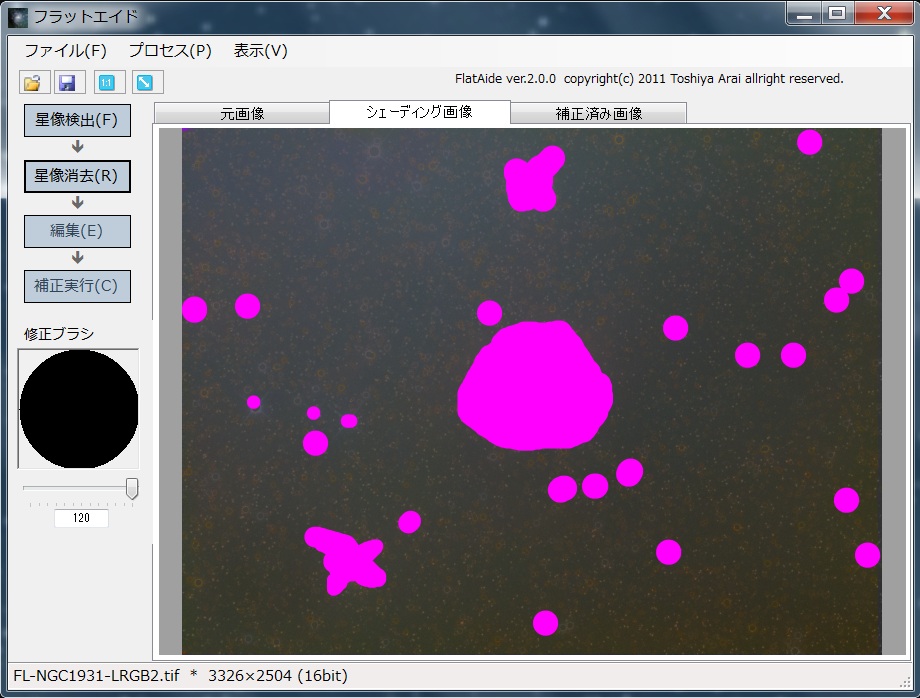Screen dimensions: 920x698
Task: Save image with floppy disk icon
Action: click(69, 83)
